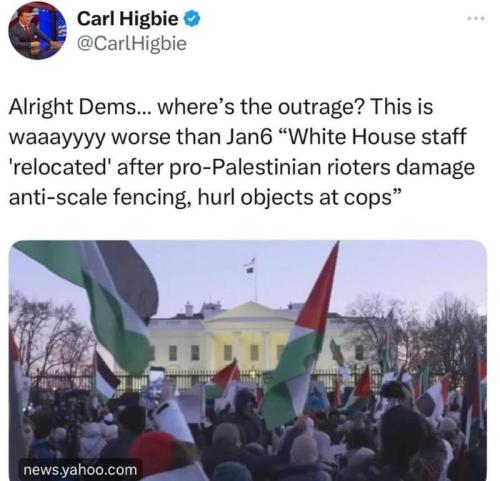This screenshot has height=481, width=500.
Task: Click the news.yahoo.com source label
Action: coord(80,470)
